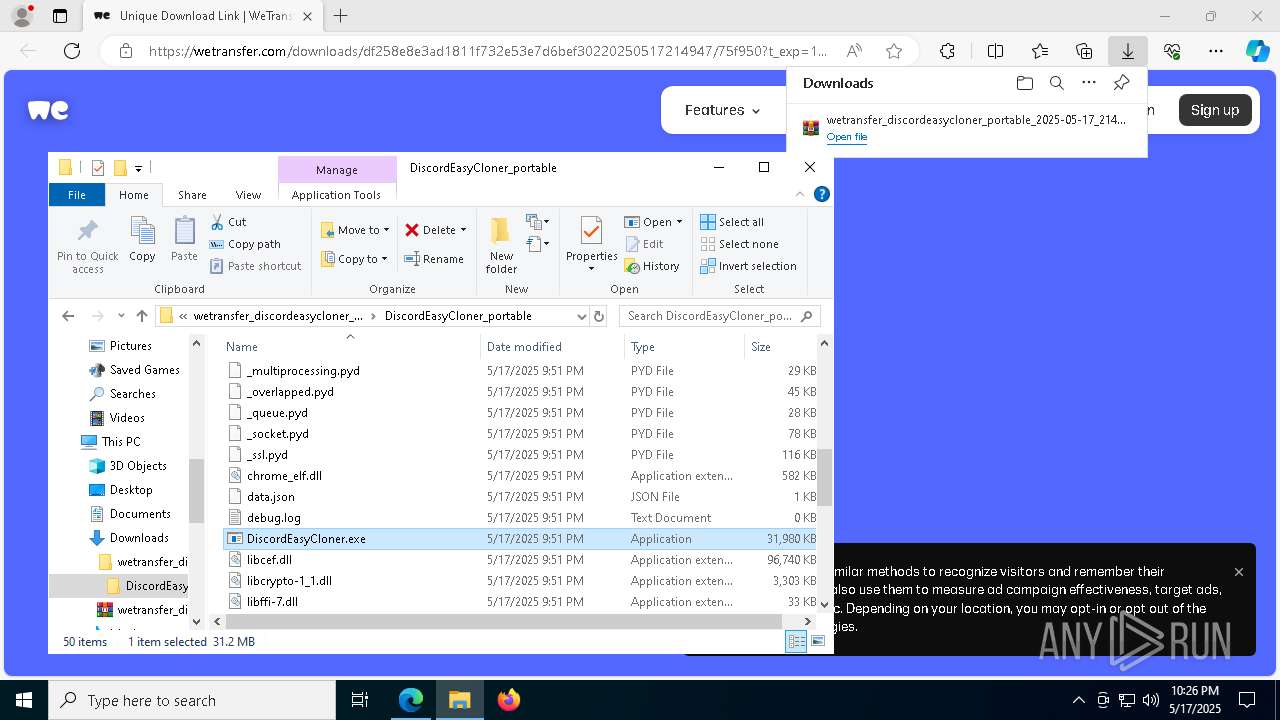Image resolution: width=1280 pixels, height=720 pixels.
Task: Open Firefox from the taskbar
Action: 509,700
